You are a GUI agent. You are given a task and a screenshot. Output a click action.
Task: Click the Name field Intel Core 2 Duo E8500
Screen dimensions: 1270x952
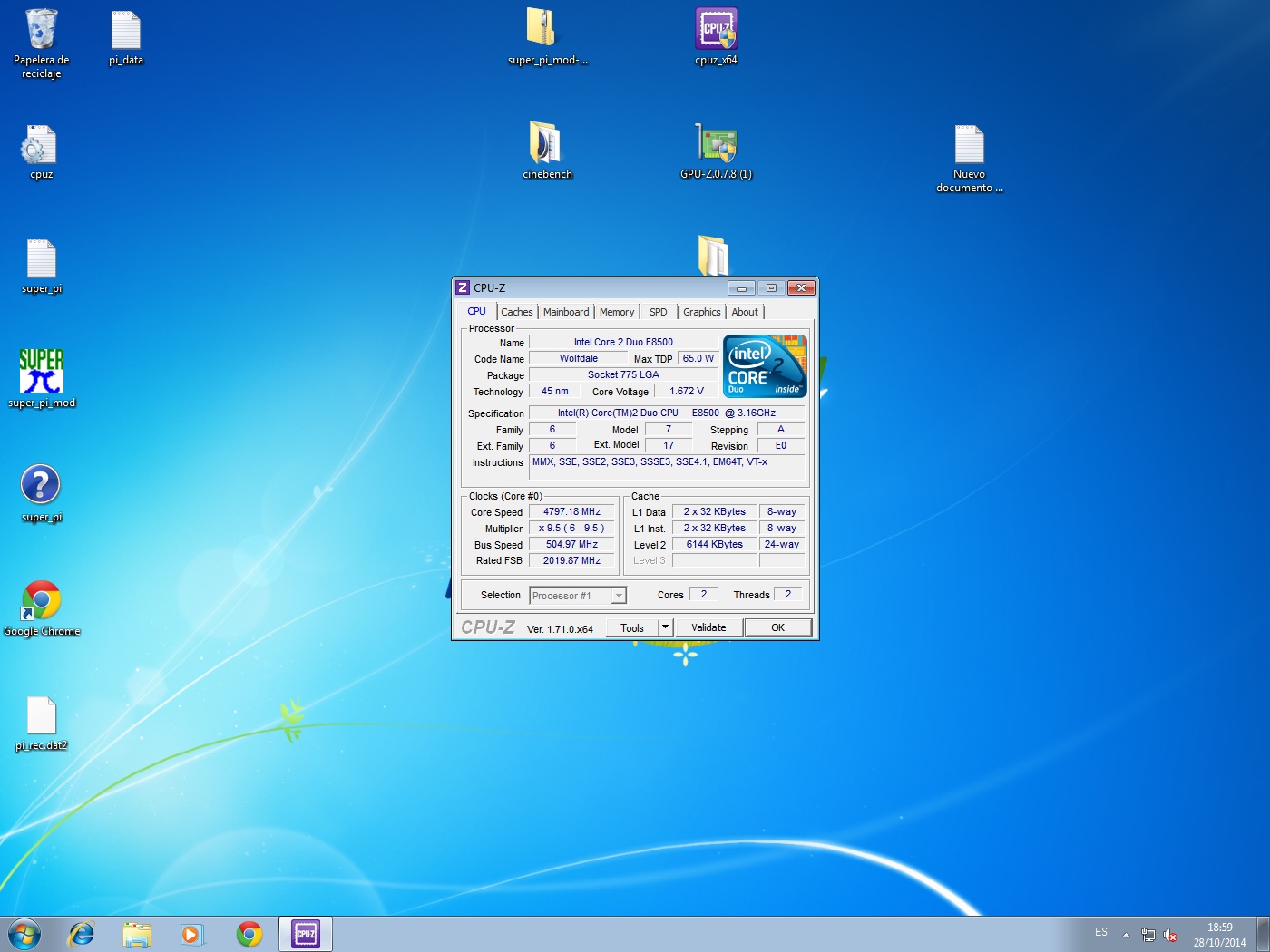tap(623, 343)
